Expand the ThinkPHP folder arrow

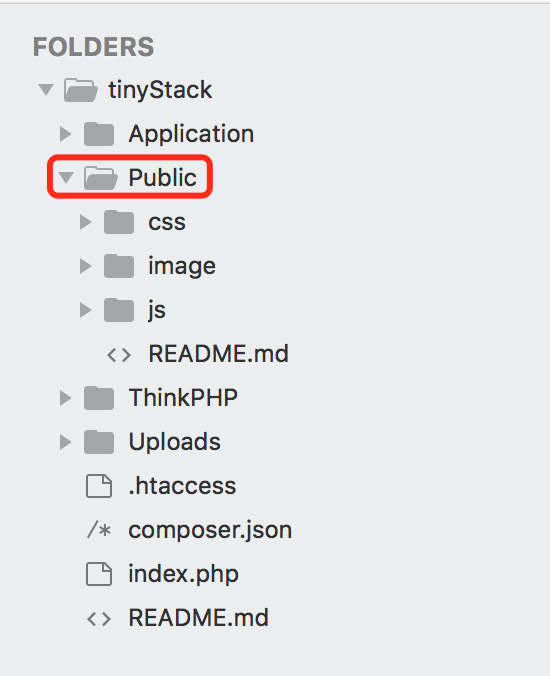pos(66,398)
